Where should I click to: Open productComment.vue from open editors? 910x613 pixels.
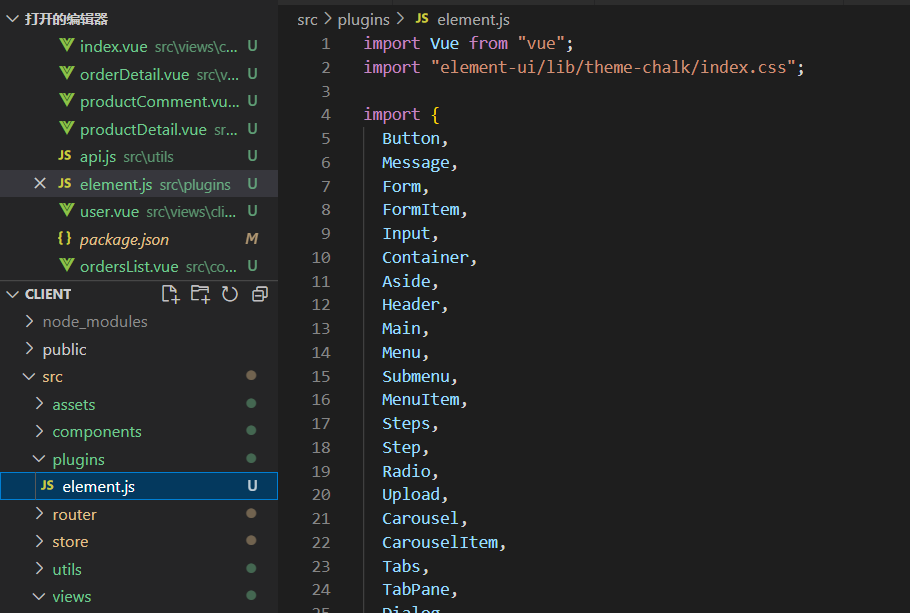pyautogui.click(x=139, y=101)
